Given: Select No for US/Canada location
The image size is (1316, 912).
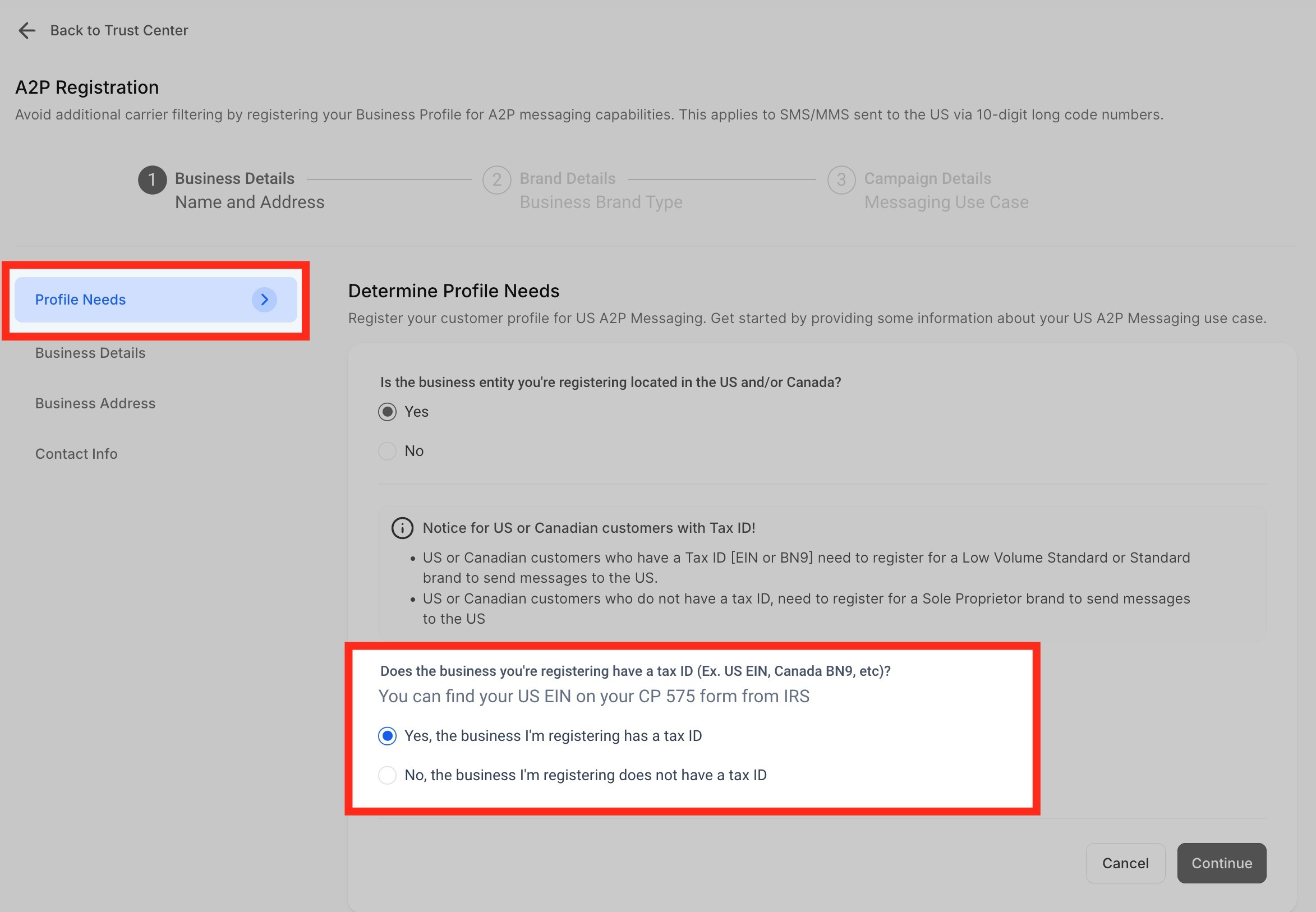Looking at the screenshot, I should point(388,451).
